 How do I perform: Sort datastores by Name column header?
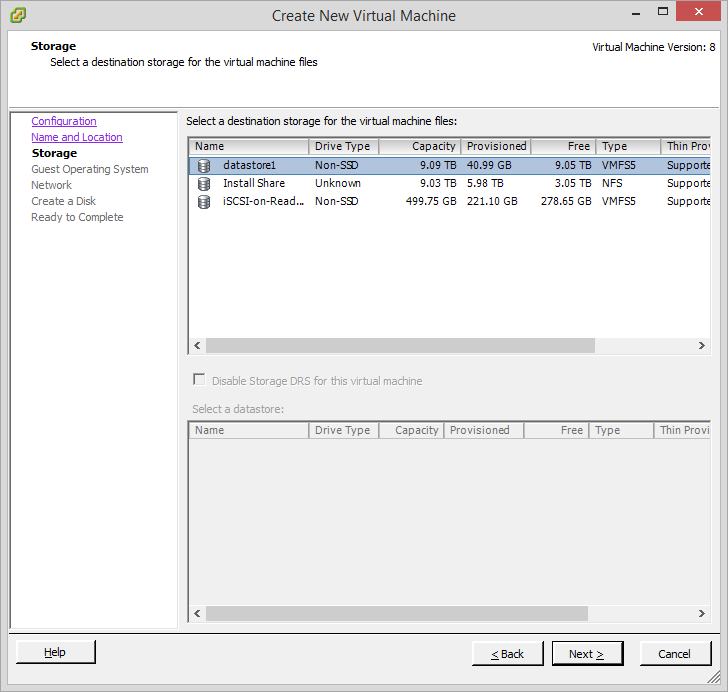click(248, 146)
